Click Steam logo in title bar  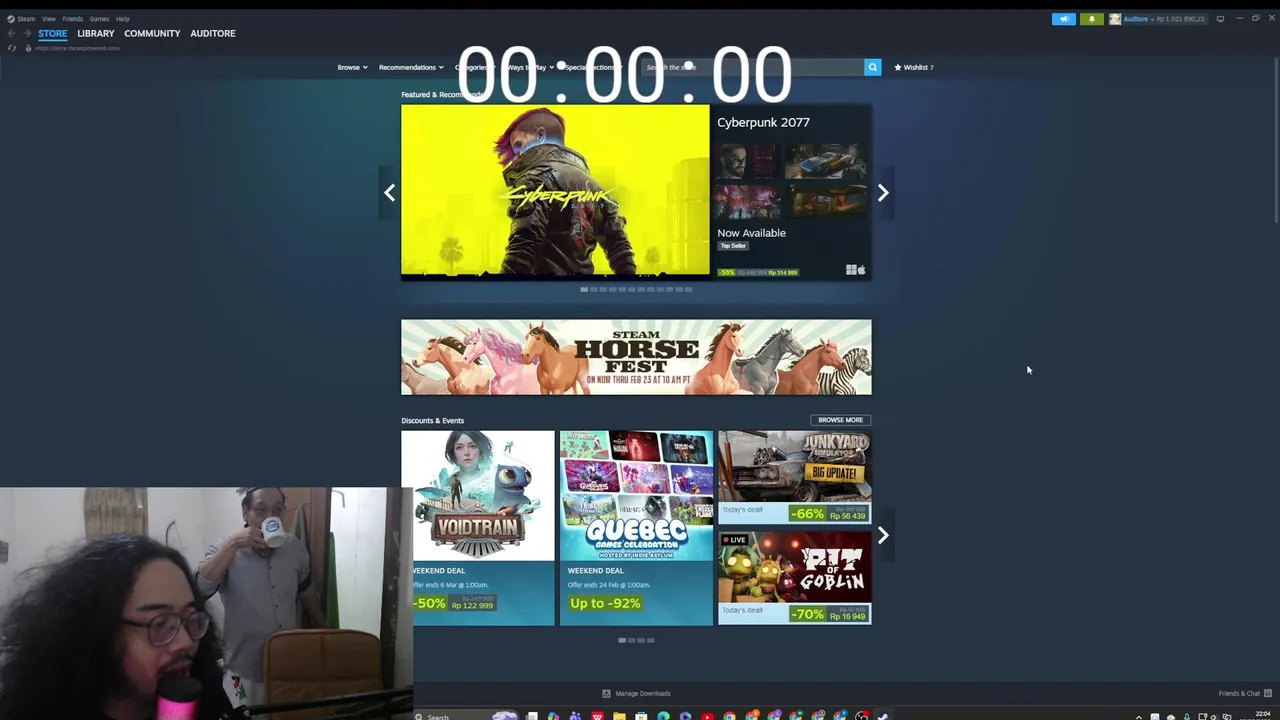(x=11, y=19)
